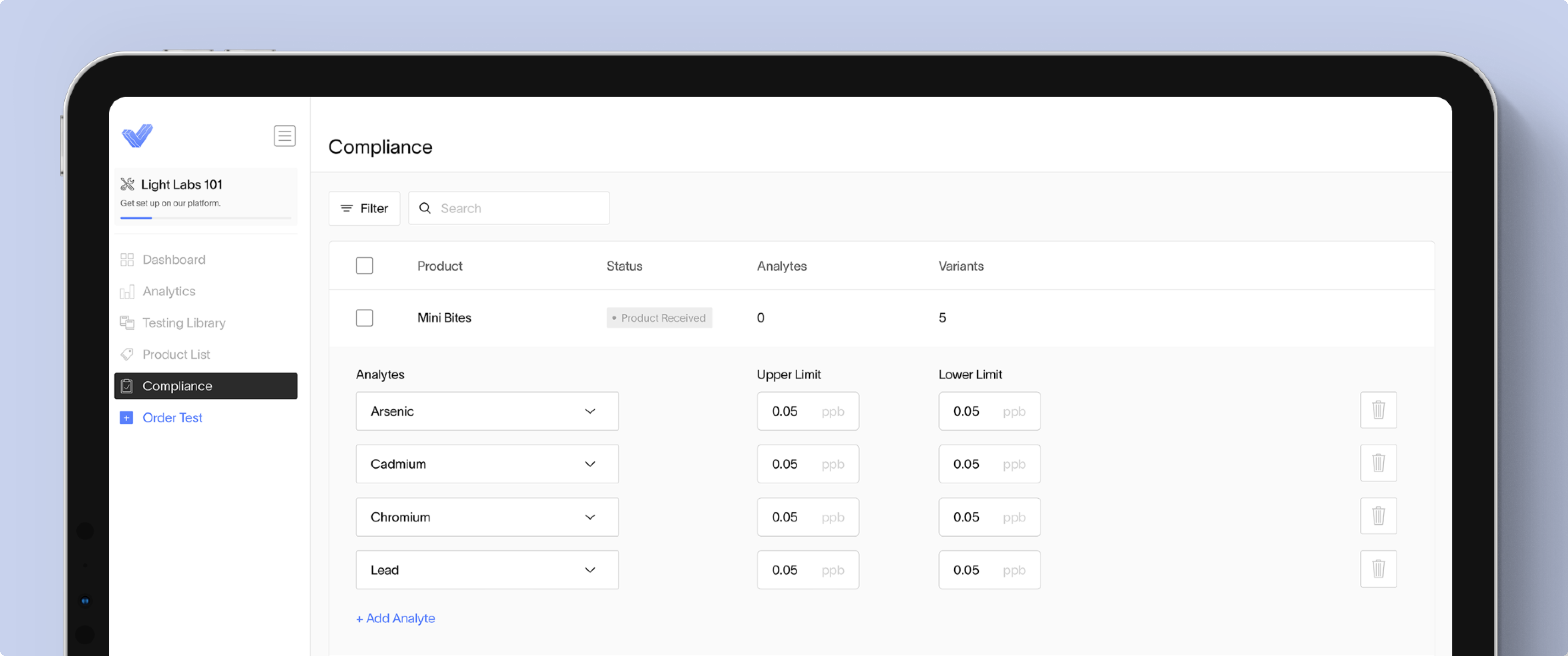This screenshot has width=1568, height=656.
Task: Click Mini Bites analytes count 0
Action: click(x=760, y=318)
